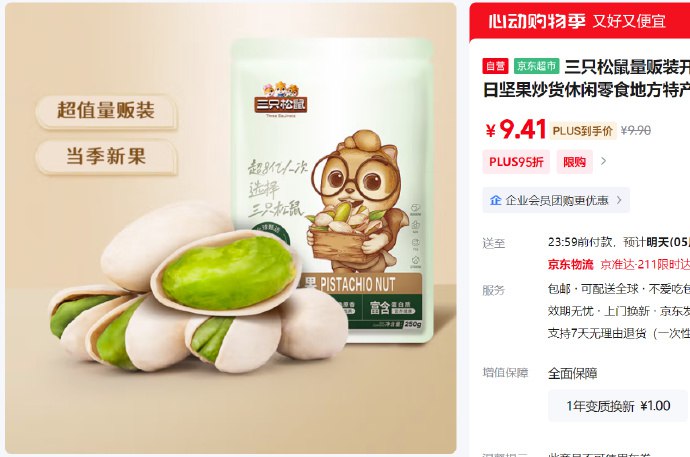The image size is (690, 457).
Task: Open the 心动购物季 promotion banner
Action: [579, 21]
